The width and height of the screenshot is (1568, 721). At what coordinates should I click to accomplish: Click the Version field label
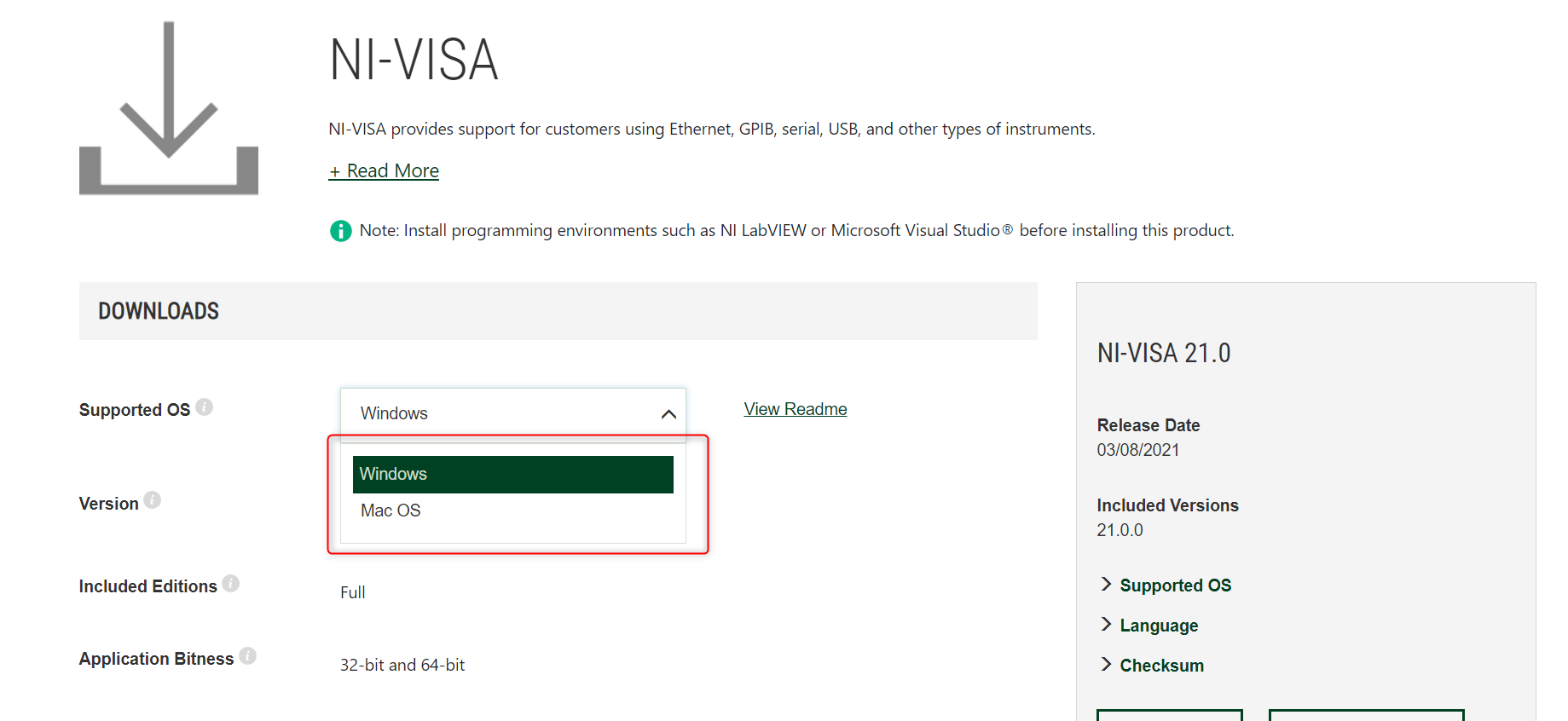[x=108, y=504]
